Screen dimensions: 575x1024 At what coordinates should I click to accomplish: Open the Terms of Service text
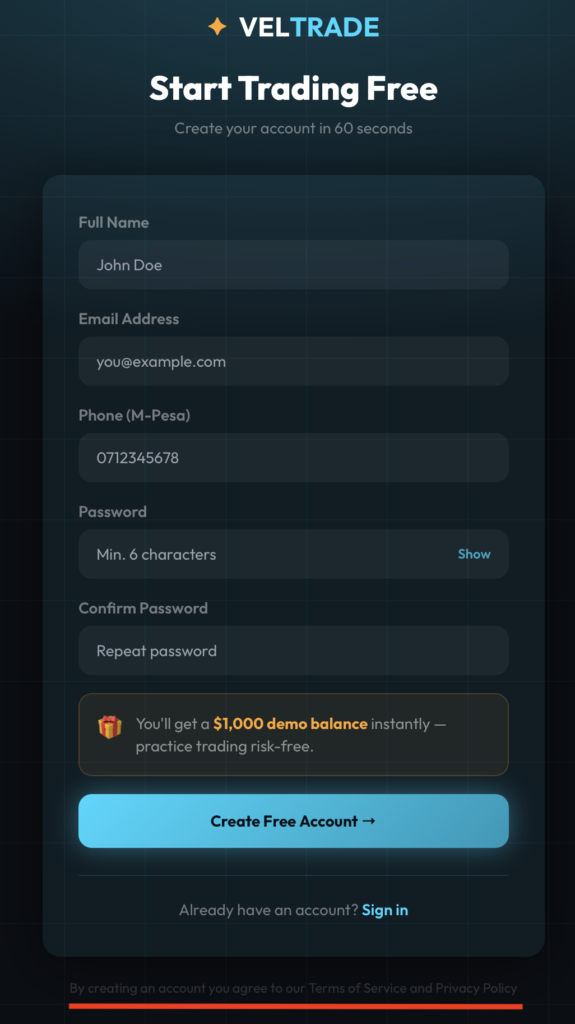pos(357,988)
